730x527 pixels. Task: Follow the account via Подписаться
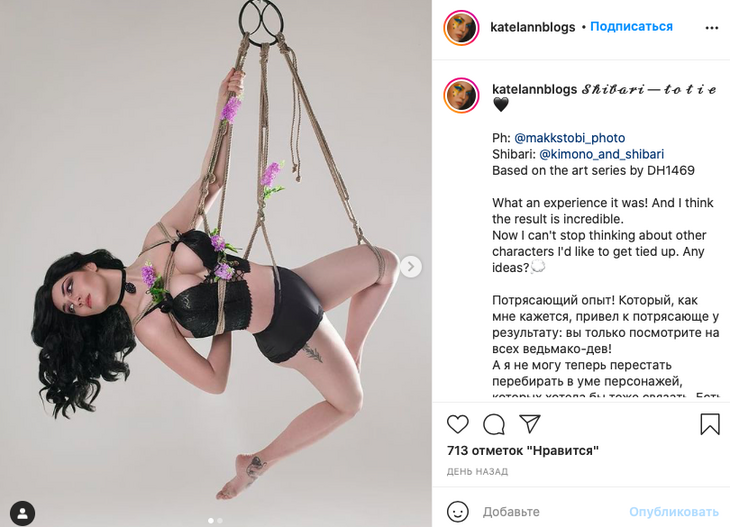[631, 27]
